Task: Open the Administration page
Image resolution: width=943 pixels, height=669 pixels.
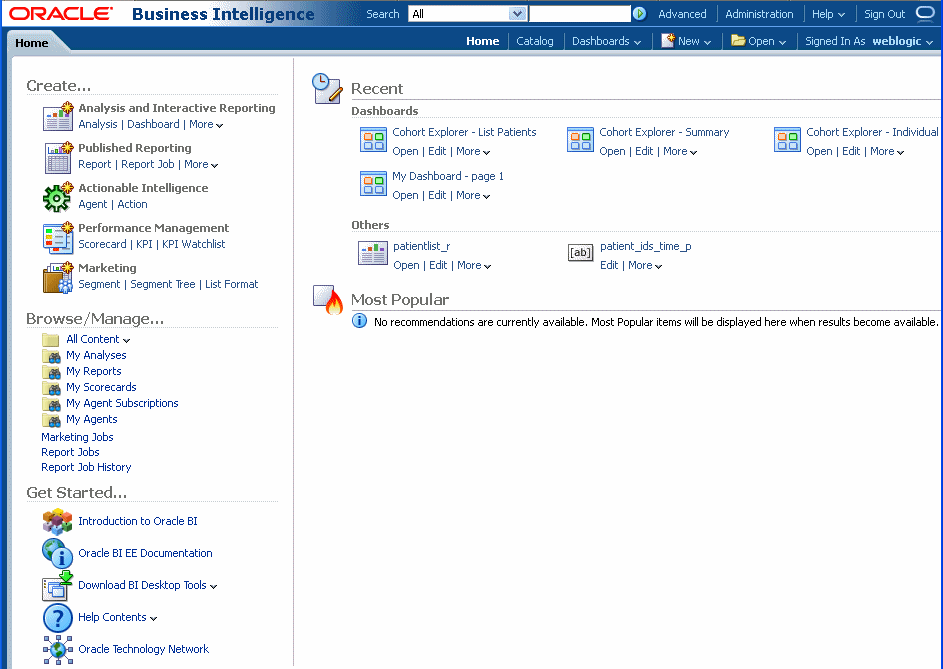Action: (x=759, y=14)
